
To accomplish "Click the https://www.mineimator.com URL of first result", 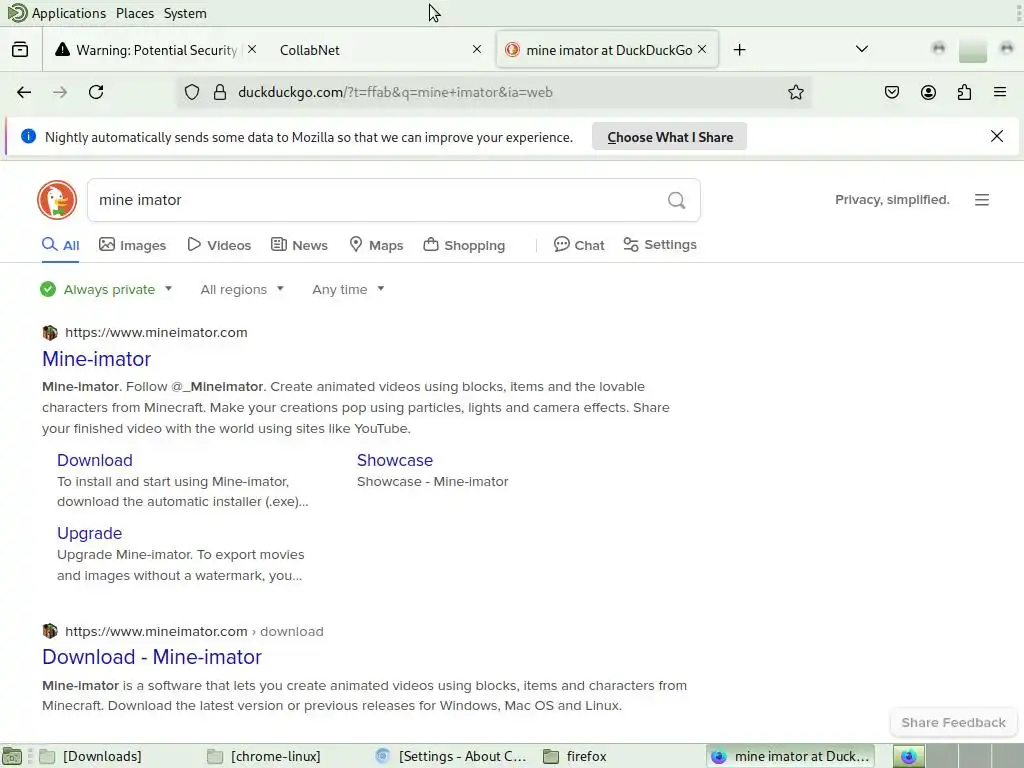I will click(156, 332).
